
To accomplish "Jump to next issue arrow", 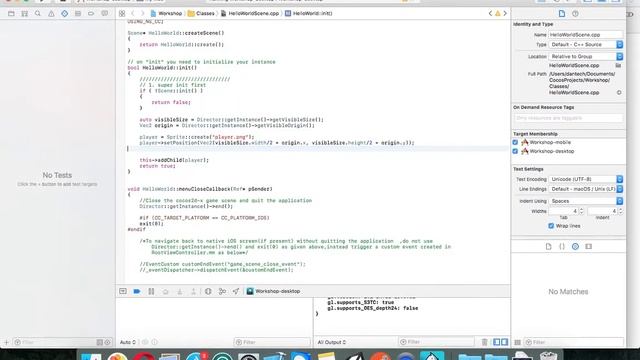I will point(505,13).
